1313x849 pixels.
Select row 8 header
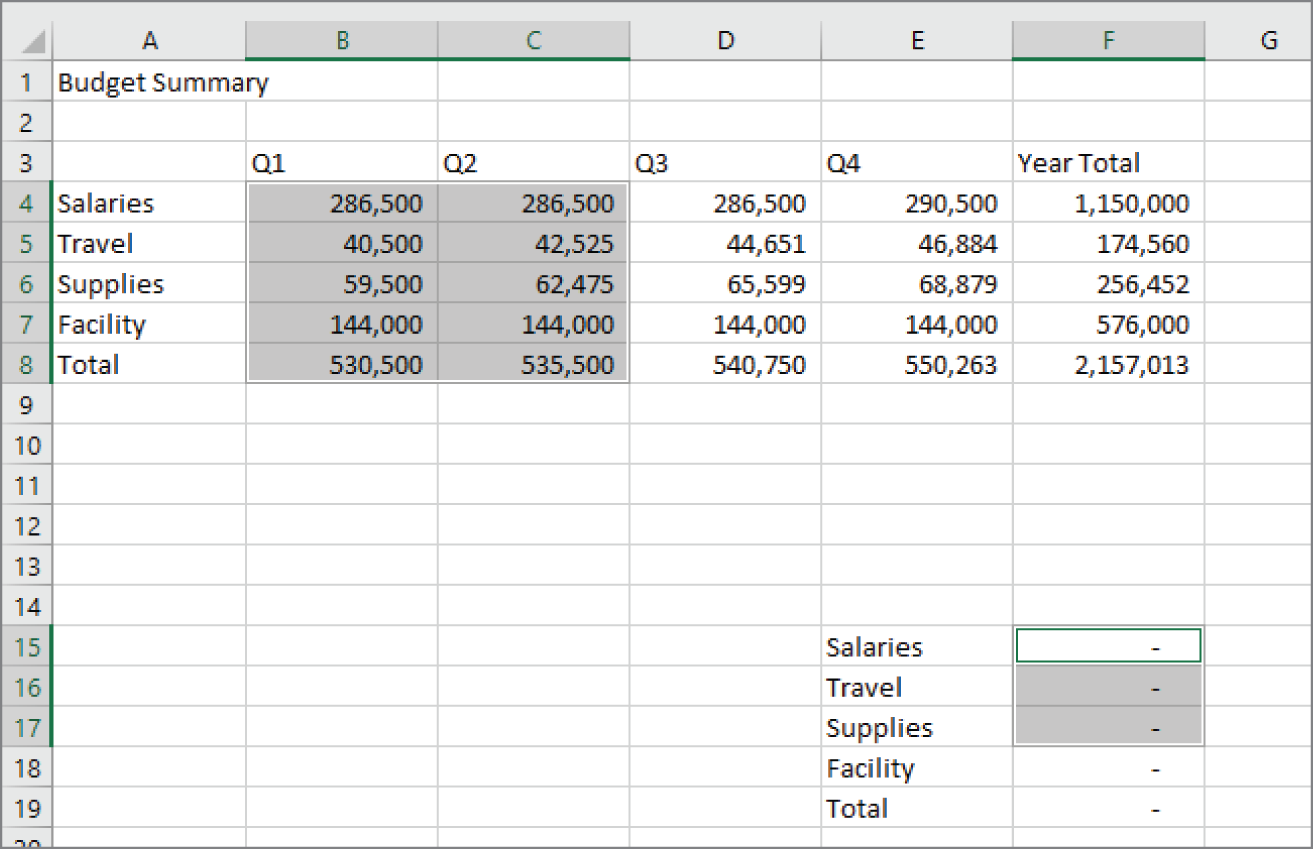pos(27,364)
